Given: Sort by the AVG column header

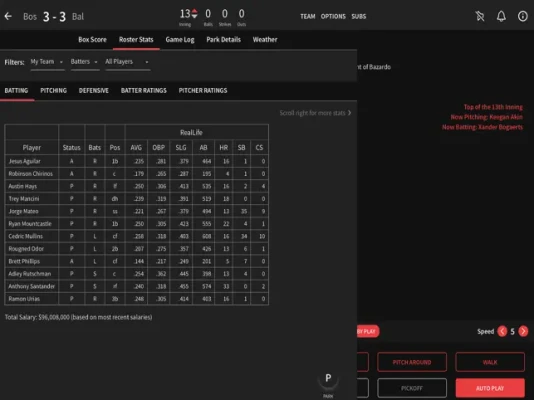Looking at the screenshot, I should click(x=136, y=147).
